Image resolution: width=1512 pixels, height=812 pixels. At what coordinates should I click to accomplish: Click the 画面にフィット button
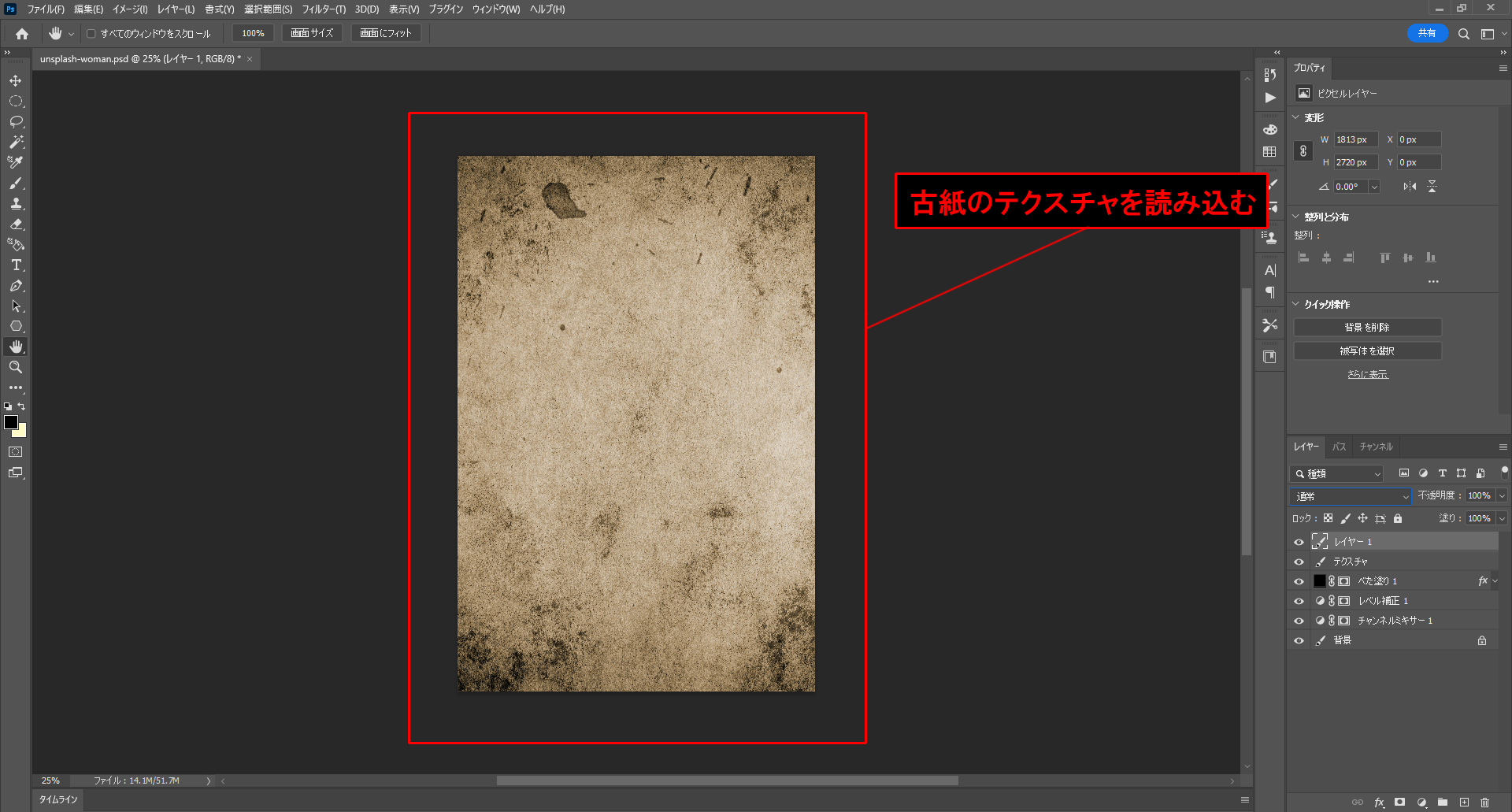[386, 33]
